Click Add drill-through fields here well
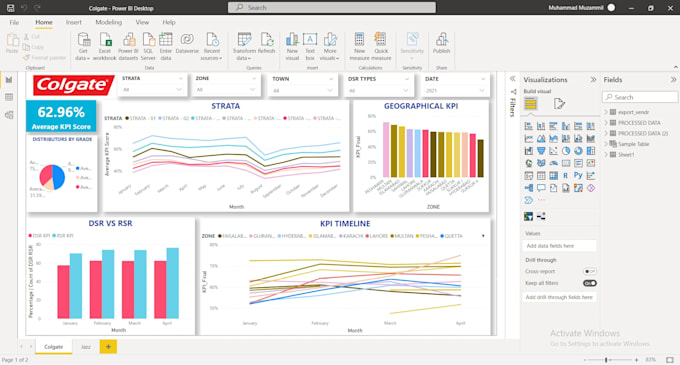This screenshot has height=365, width=680. click(x=559, y=297)
